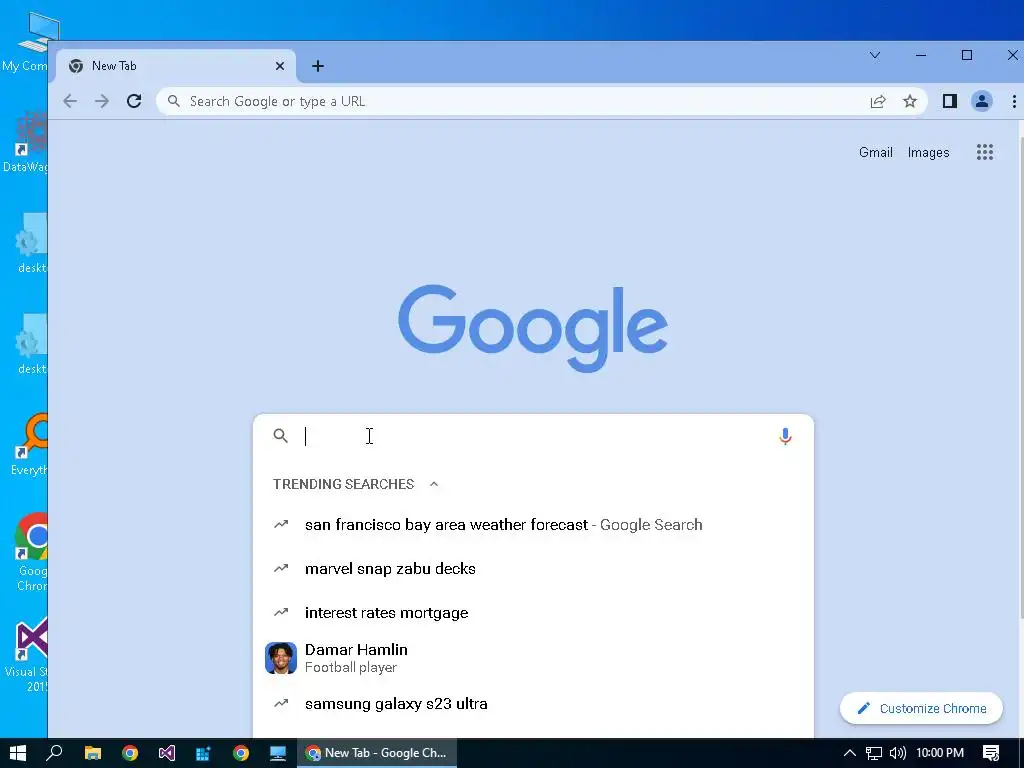Select the Google Chrome desktop shortcut
The height and width of the screenshot is (768, 1024).
pyautogui.click(x=31, y=552)
